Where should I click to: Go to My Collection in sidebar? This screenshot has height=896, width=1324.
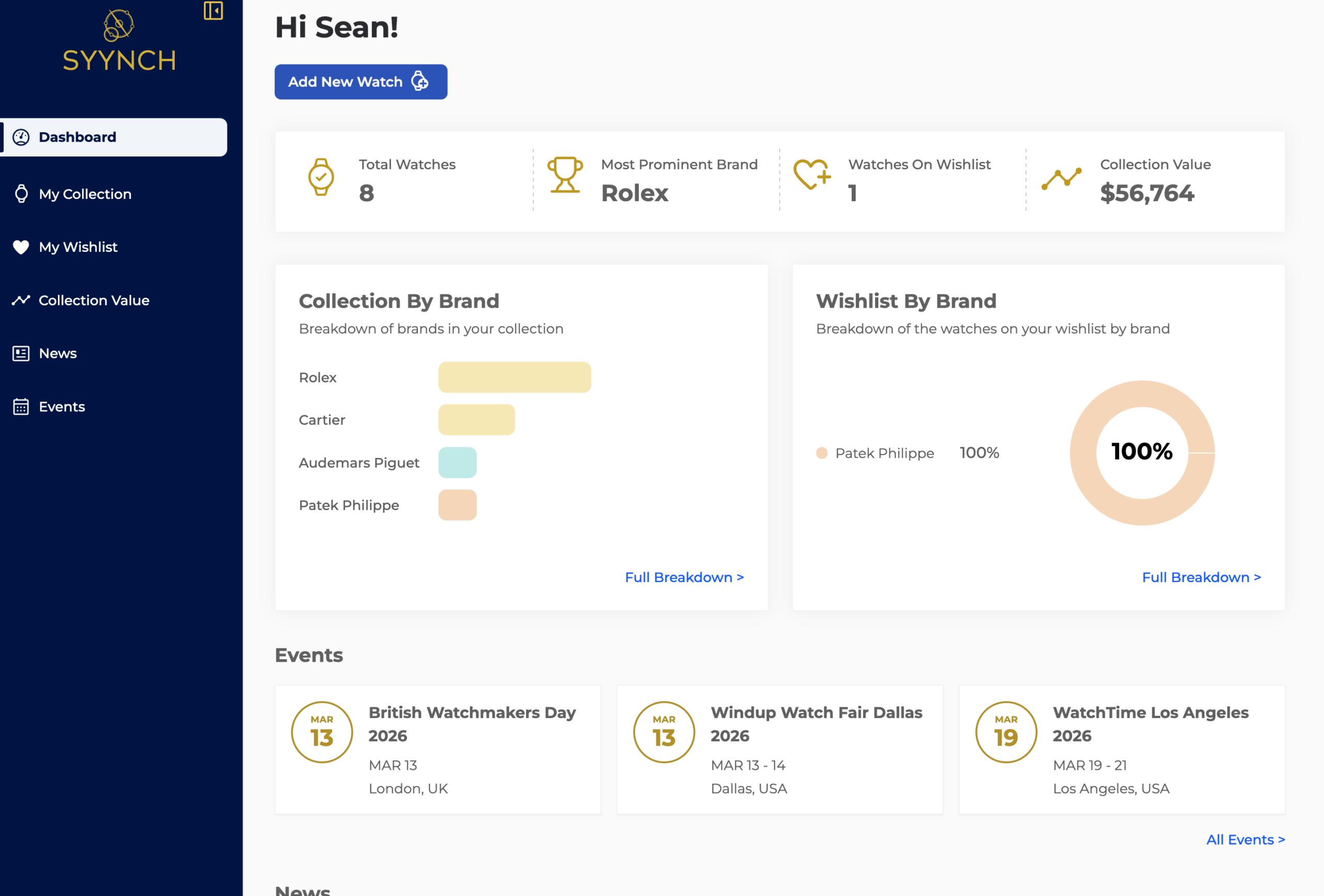click(x=85, y=194)
